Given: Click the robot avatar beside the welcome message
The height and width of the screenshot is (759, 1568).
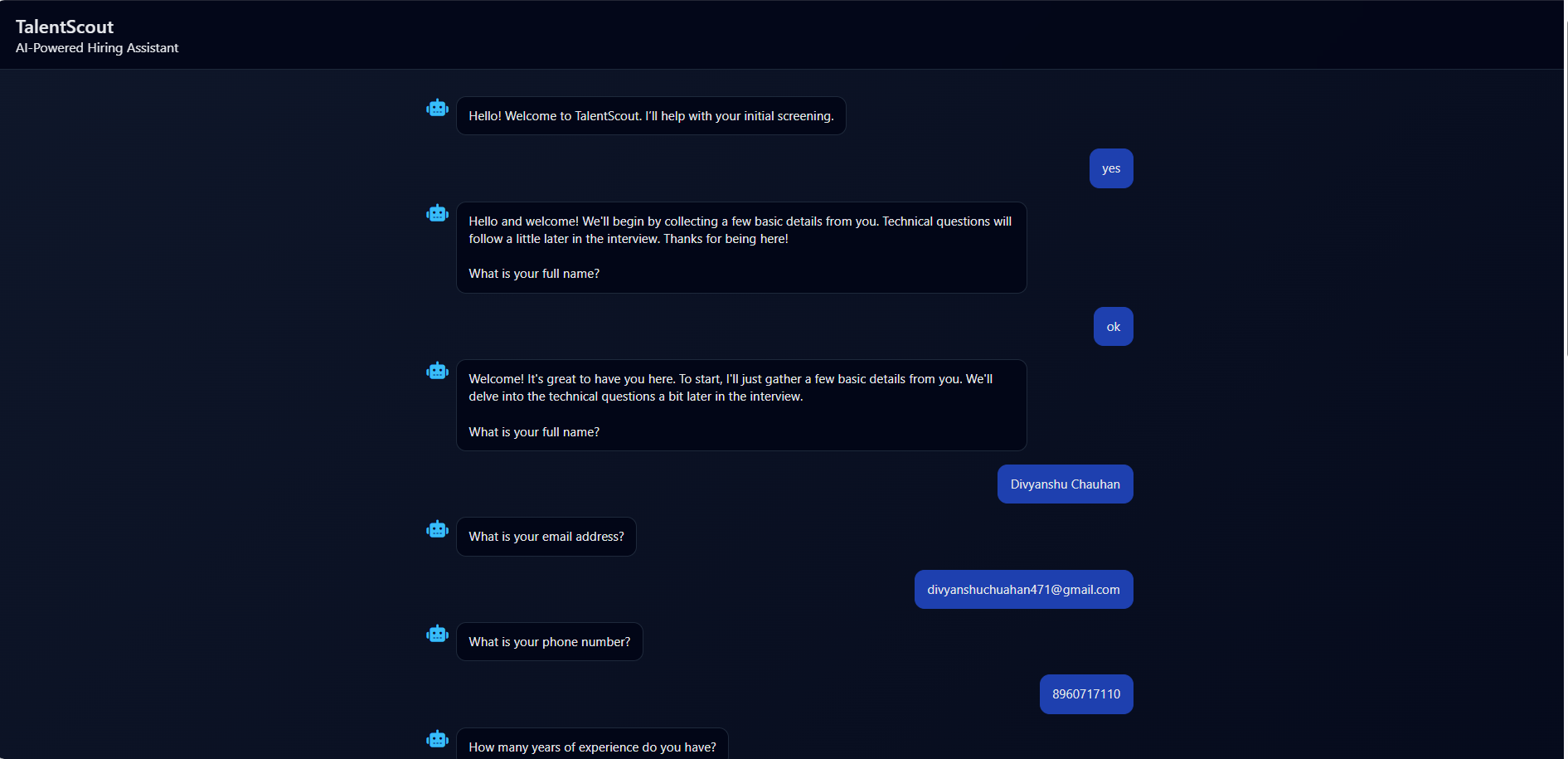Looking at the screenshot, I should (437, 108).
